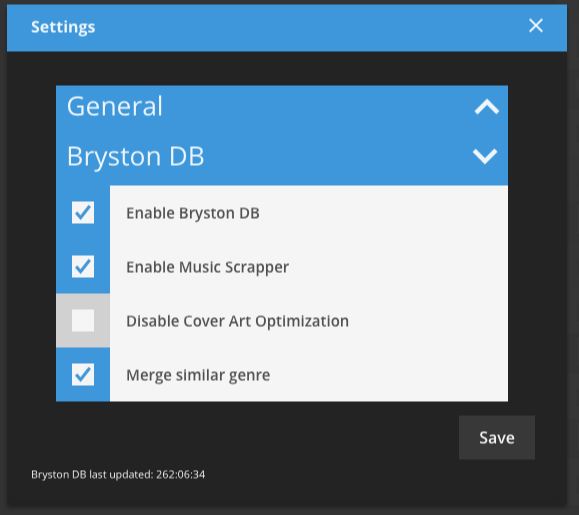Image resolution: width=579 pixels, height=515 pixels.
Task: Click the down chevron beside Bryston DB
Action: pyautogui.click(x=485, y=156)
